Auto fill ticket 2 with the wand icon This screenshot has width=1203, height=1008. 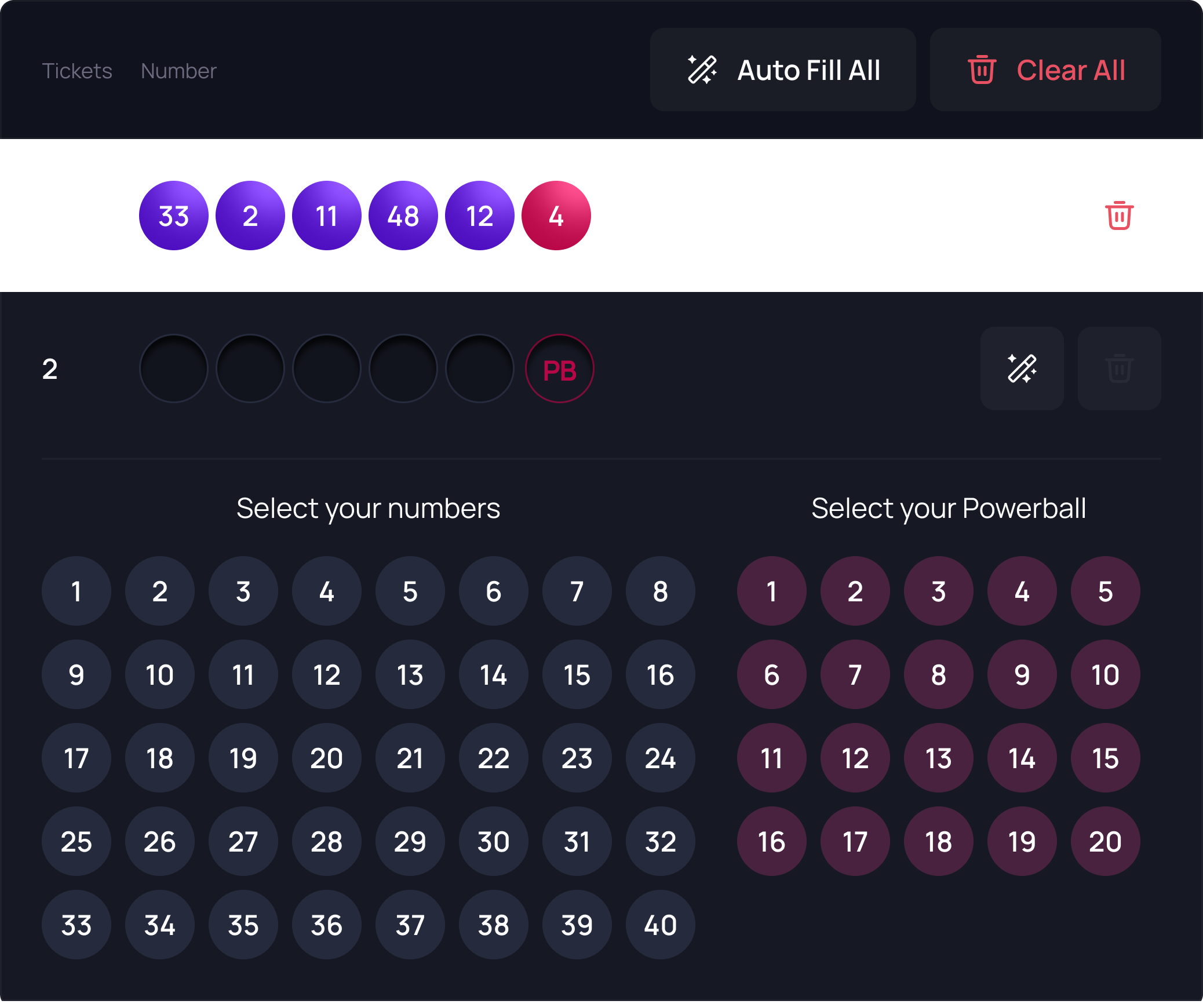(1022, 368)
